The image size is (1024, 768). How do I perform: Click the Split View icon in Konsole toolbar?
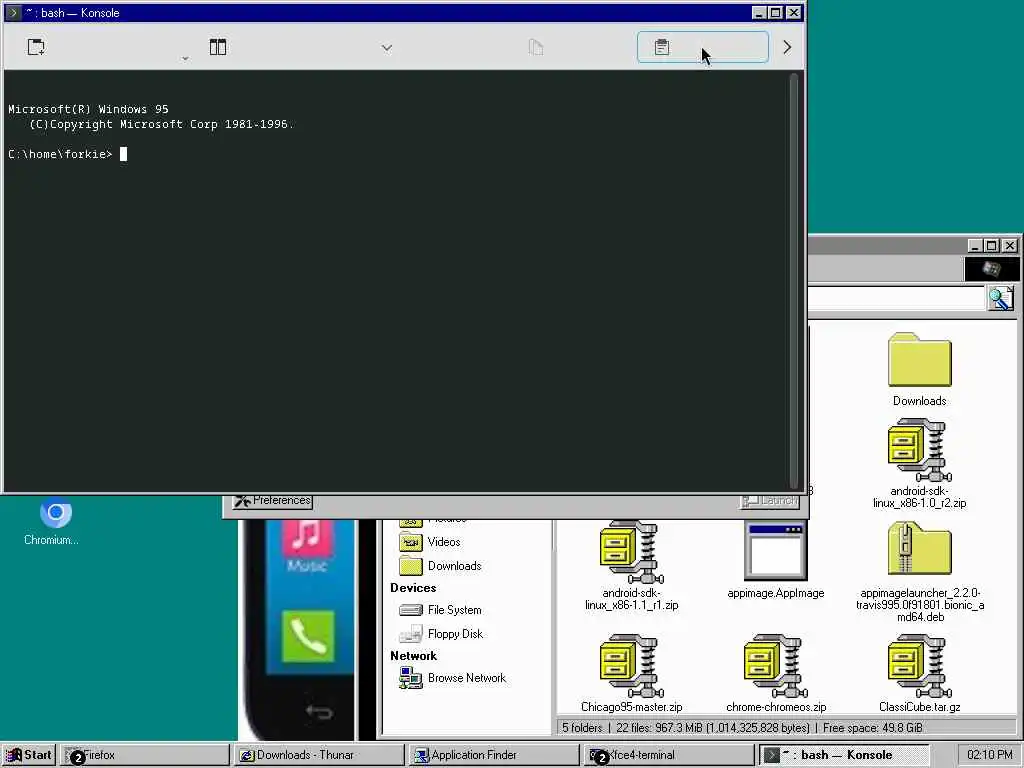point(217,47)
